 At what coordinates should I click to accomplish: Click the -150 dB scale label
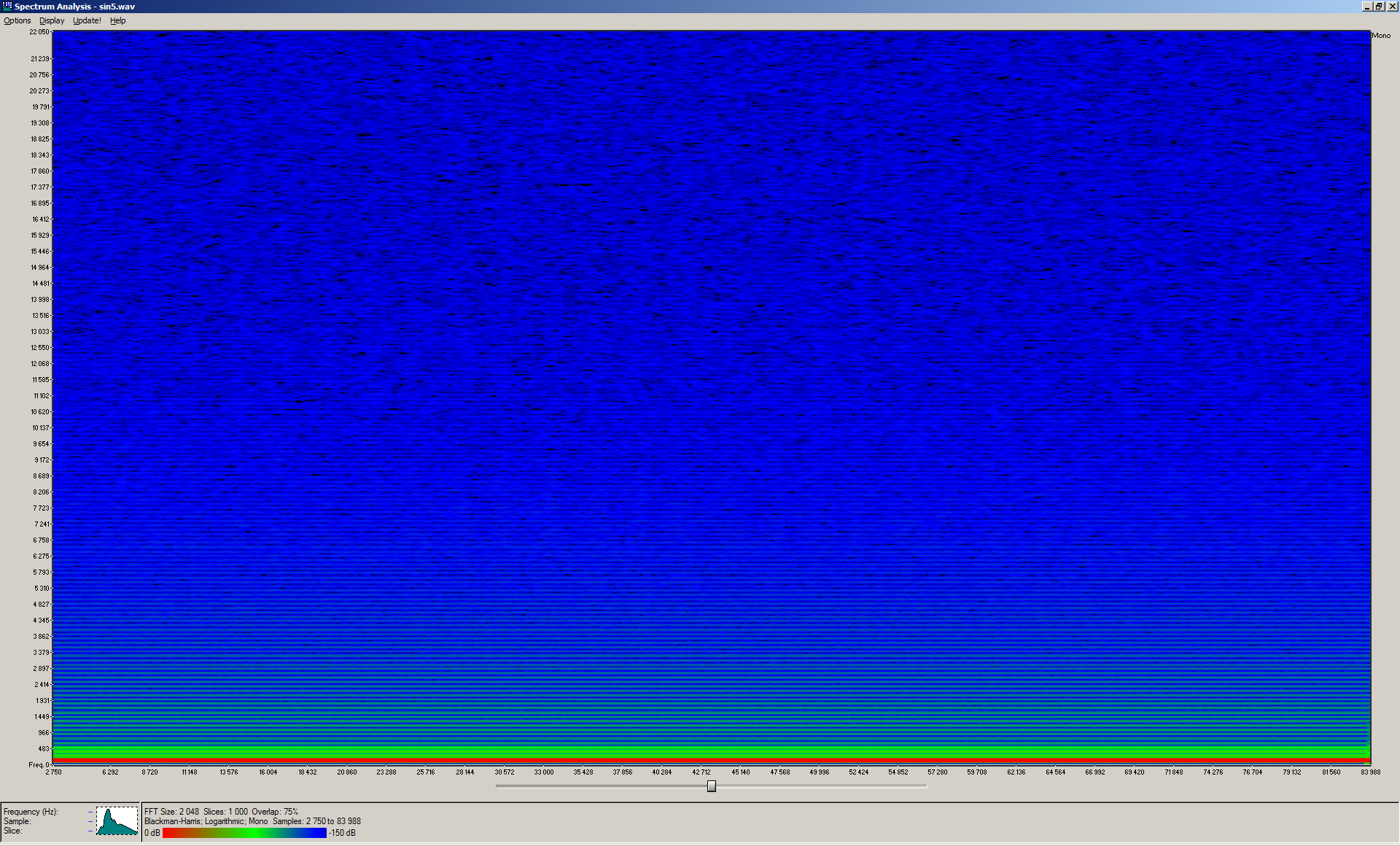click(342, 833)
